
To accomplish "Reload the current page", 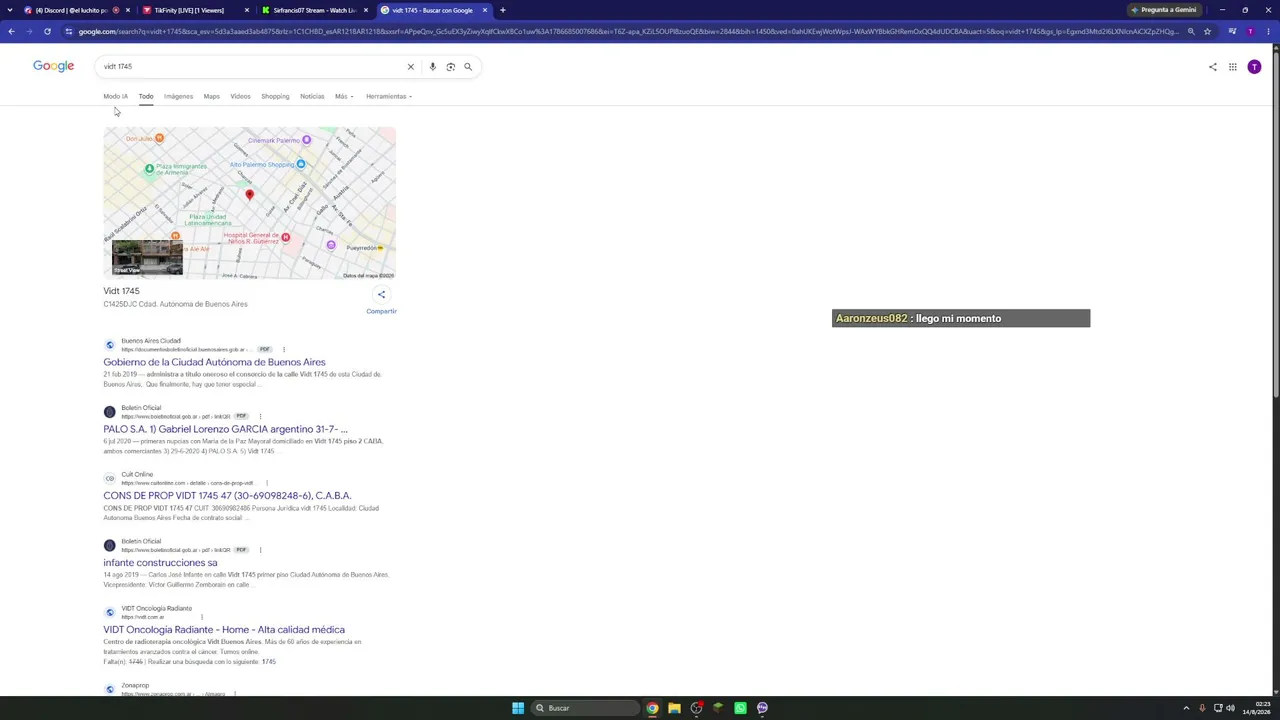I will 47,32.
